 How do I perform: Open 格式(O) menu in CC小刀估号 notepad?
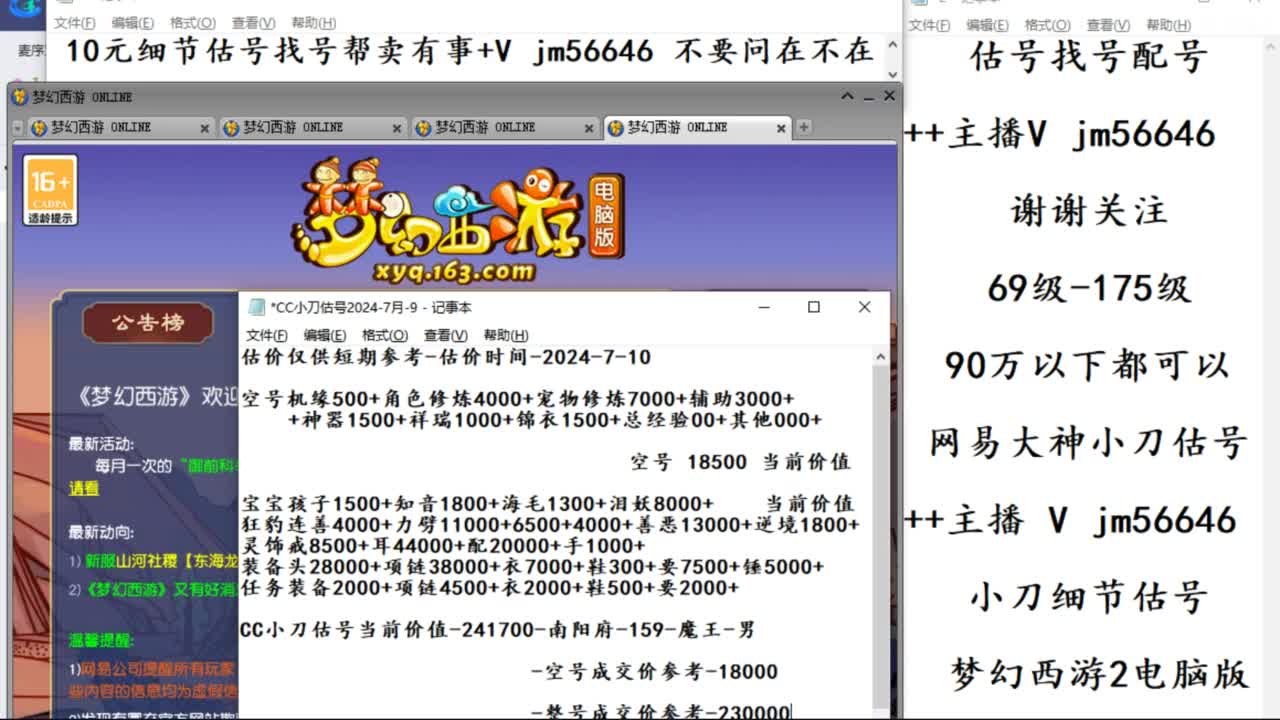pyautogui.click(x=385, y=335)
